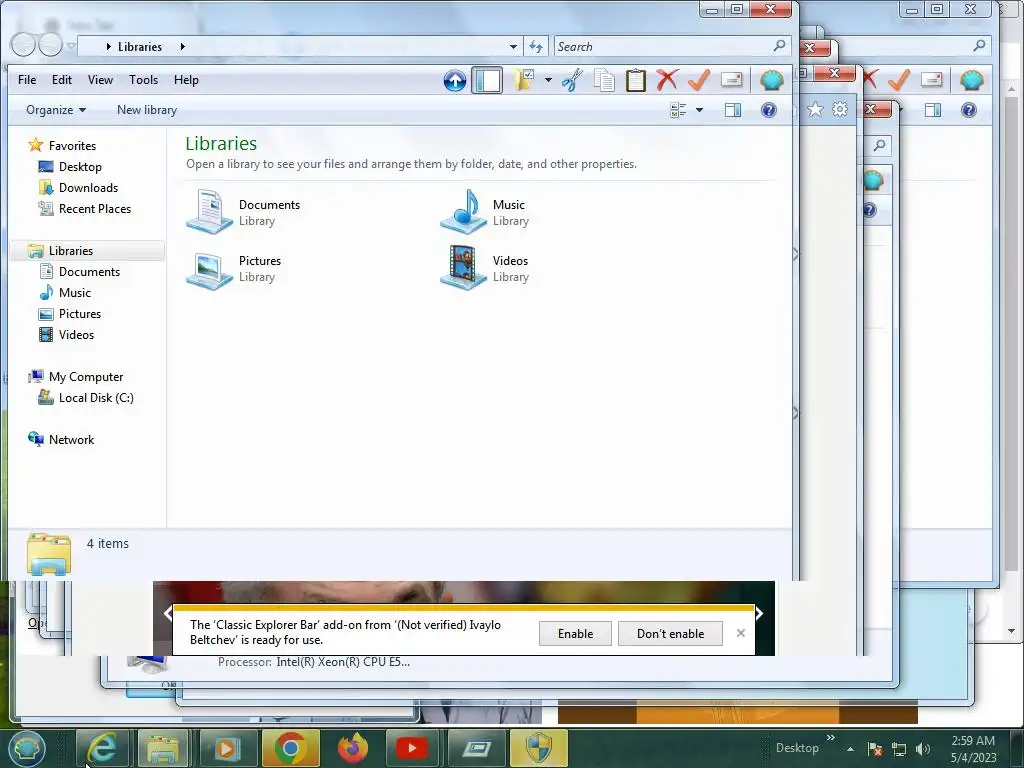Select Pictures in the navigation tree

click(x=80, y=313)
